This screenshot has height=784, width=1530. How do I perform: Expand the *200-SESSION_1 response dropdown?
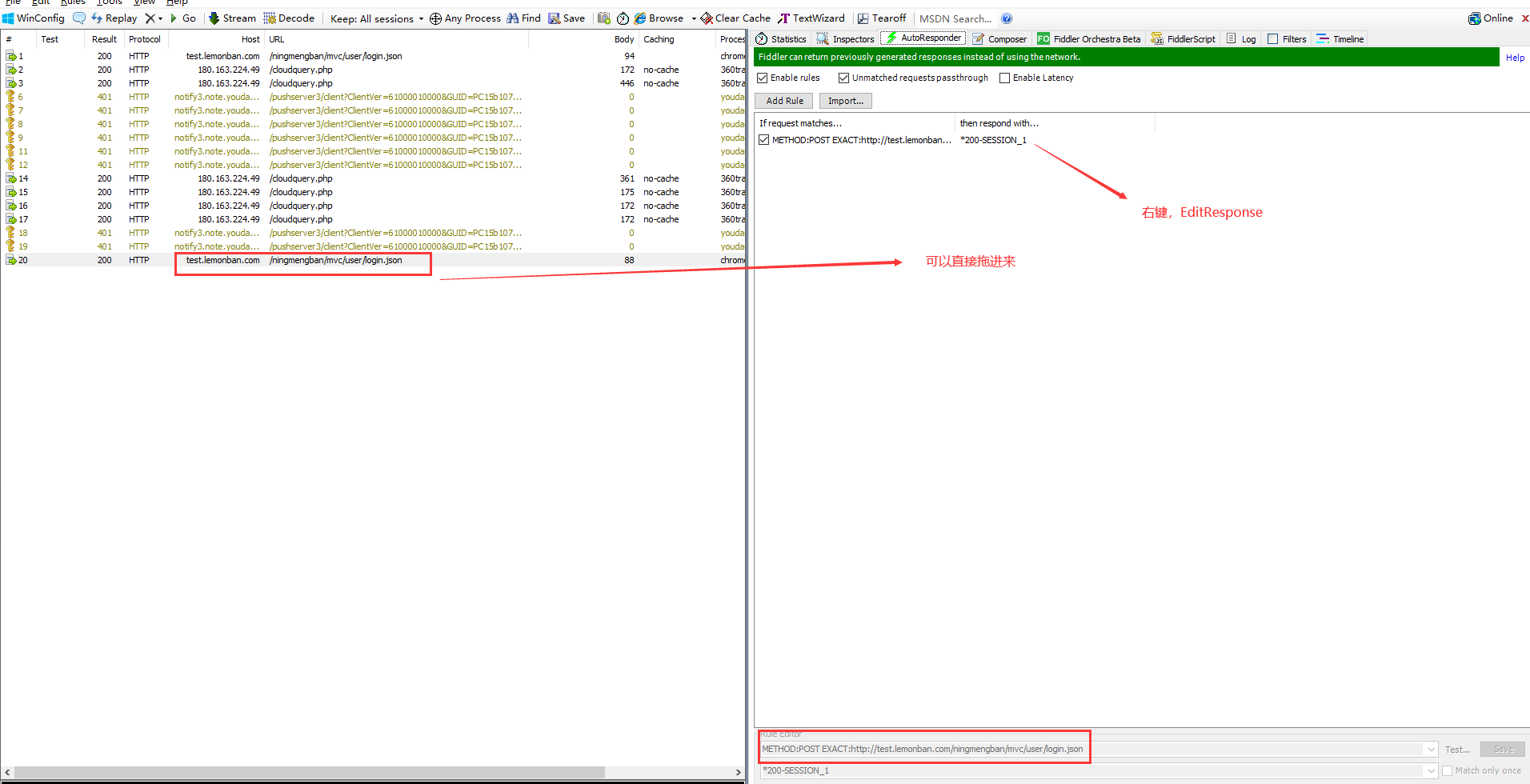(x=1431, y=770)
